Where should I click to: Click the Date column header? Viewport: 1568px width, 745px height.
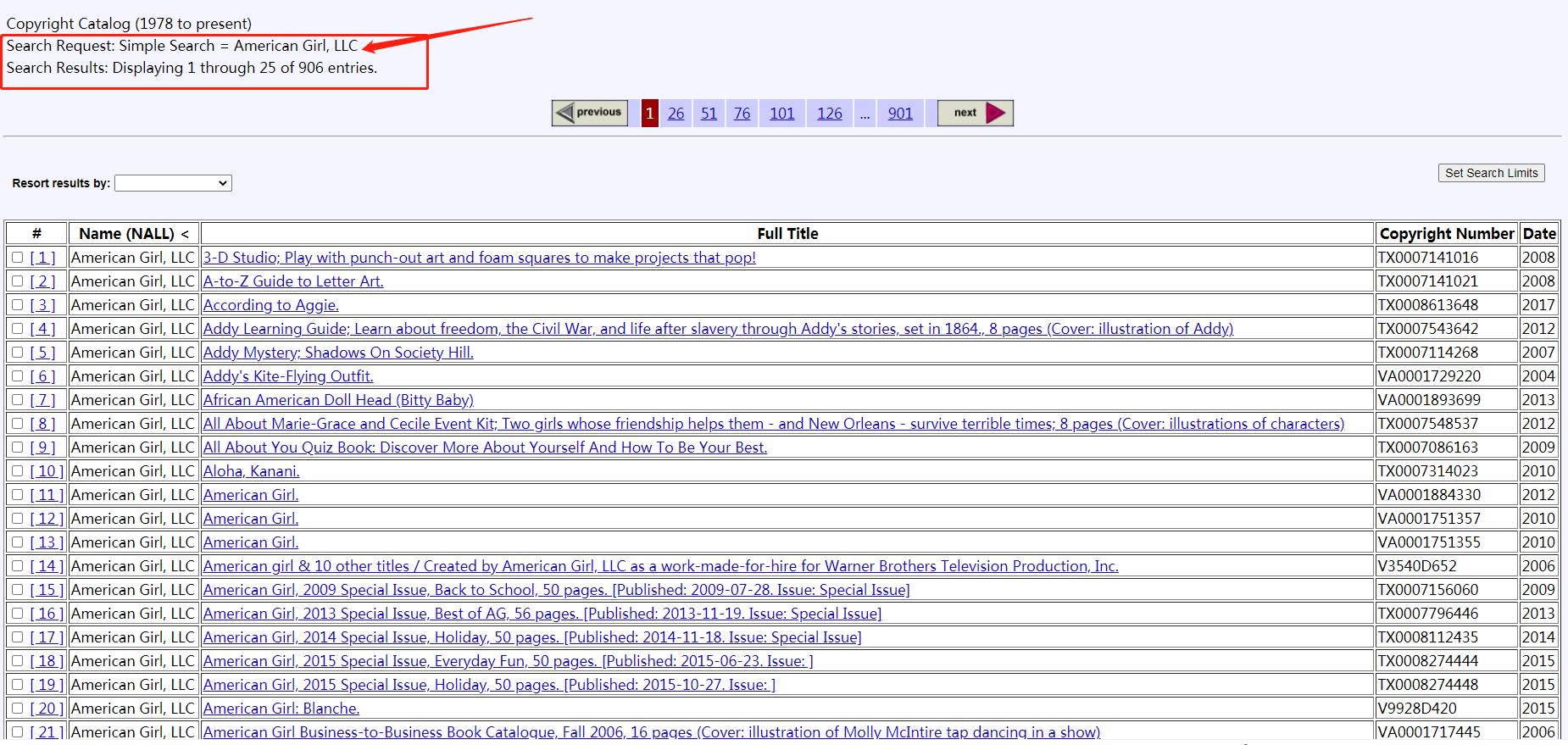1539,234
